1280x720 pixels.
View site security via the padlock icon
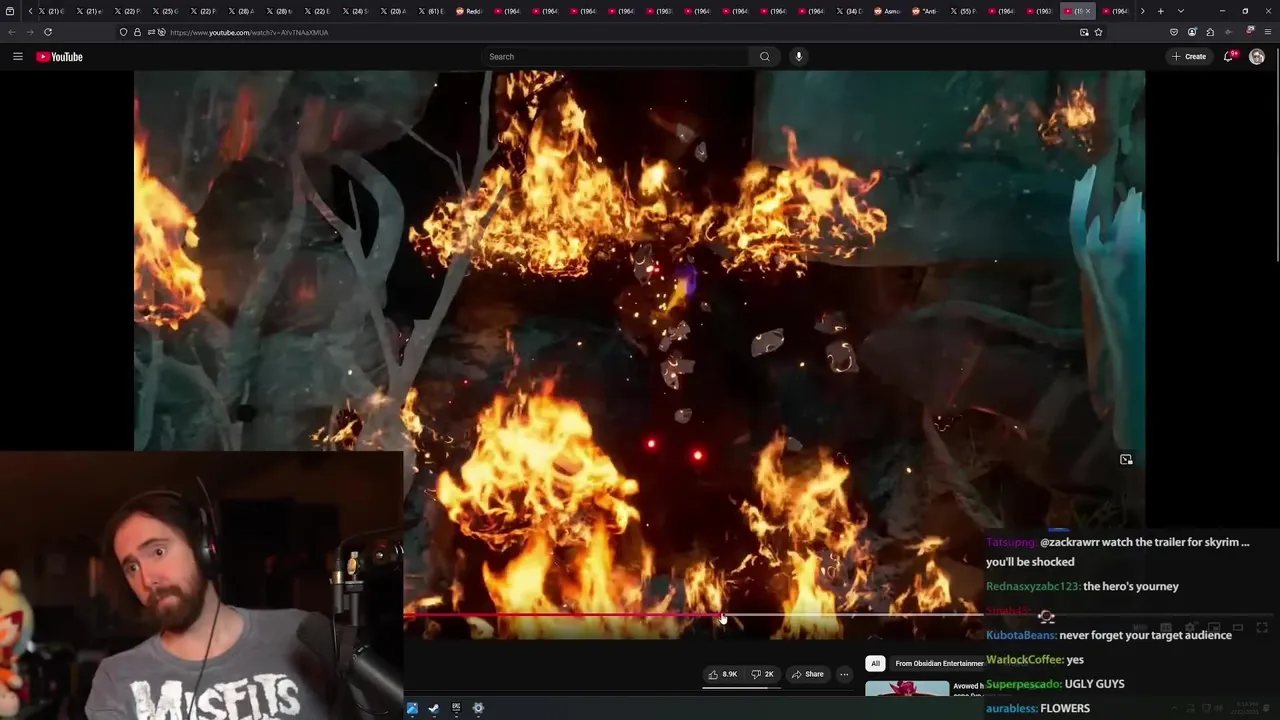coord(137,32)
